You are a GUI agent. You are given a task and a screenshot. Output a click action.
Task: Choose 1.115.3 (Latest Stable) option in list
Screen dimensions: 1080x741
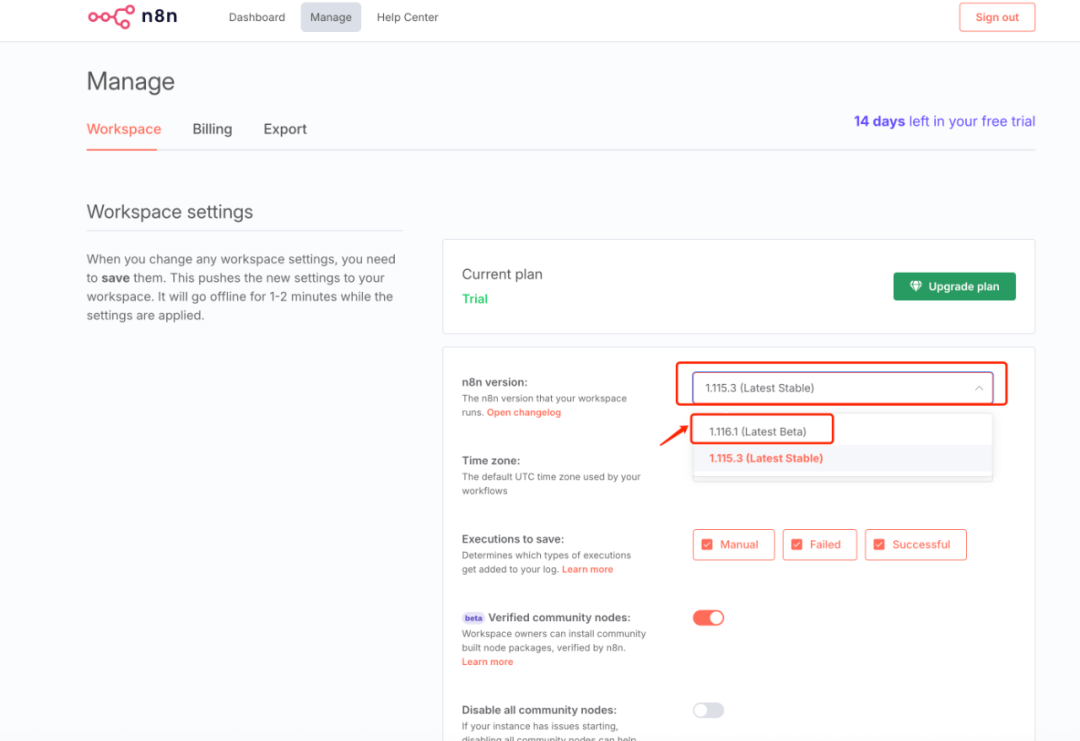point(766,458)
